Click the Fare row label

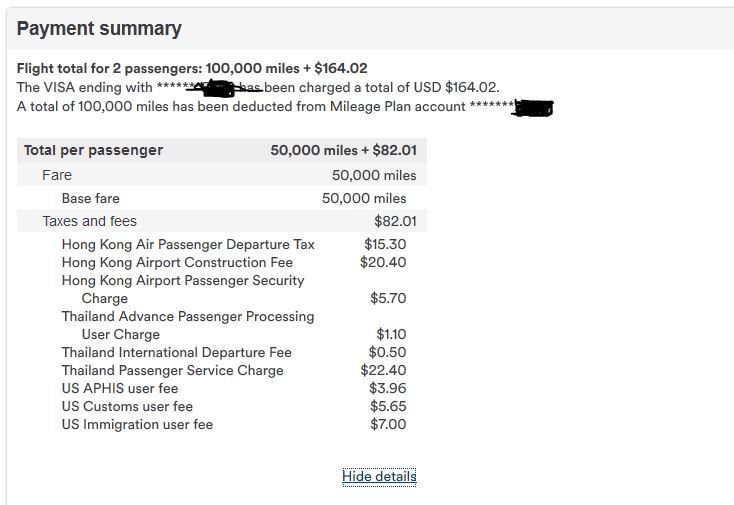(x=57, y=175)
